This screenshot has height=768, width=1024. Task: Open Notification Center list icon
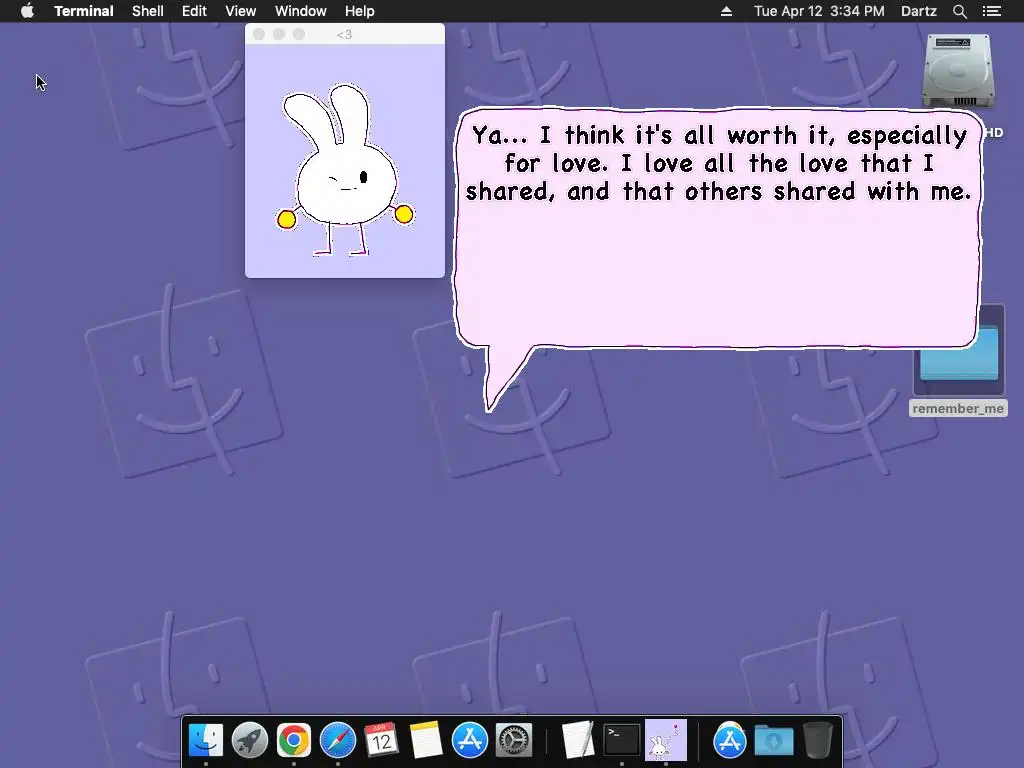pyautogui.click(x=992, y=11)
